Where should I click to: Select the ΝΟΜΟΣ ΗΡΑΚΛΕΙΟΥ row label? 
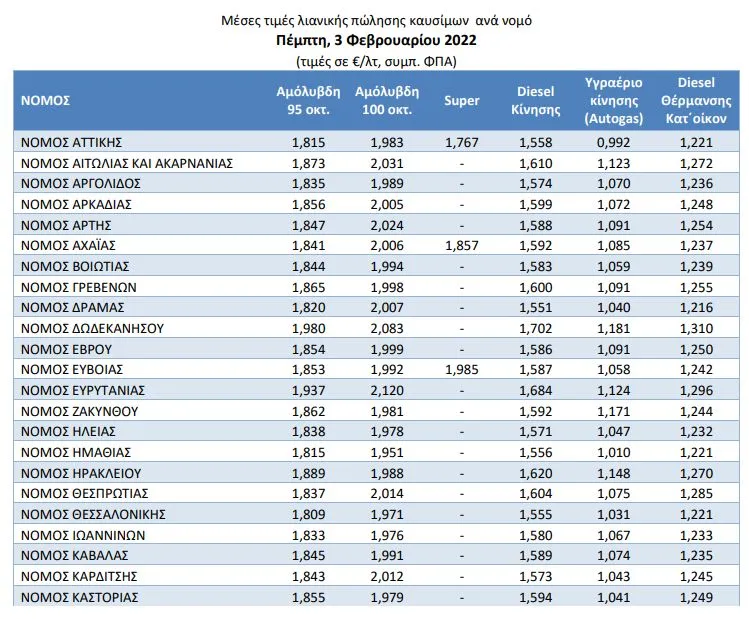pyautogui.click(x=81, y=473)
